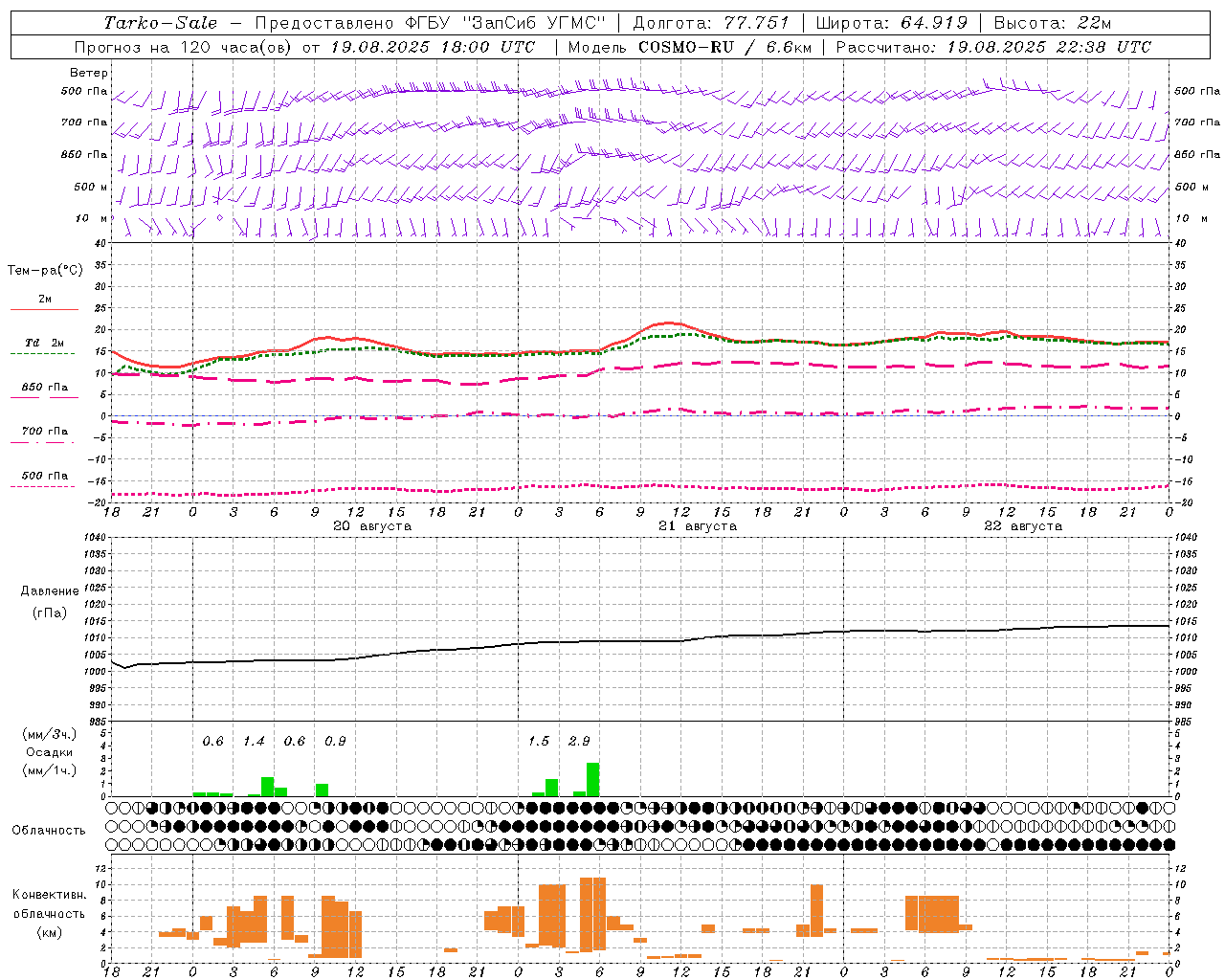
Task: Click the Tarko-Sale station title
Action: [x=161, y=23]
